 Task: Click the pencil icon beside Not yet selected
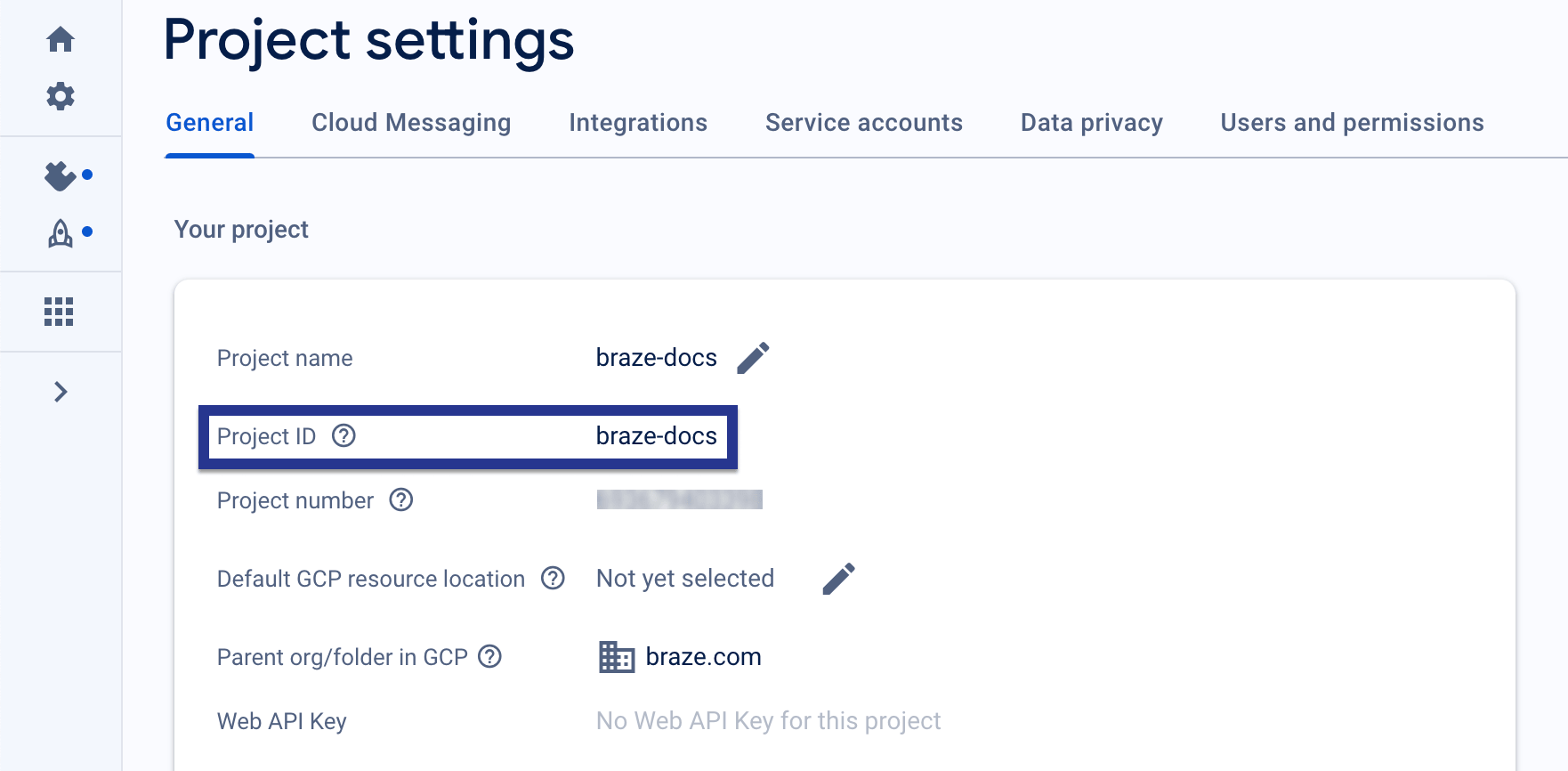(837, 578)
